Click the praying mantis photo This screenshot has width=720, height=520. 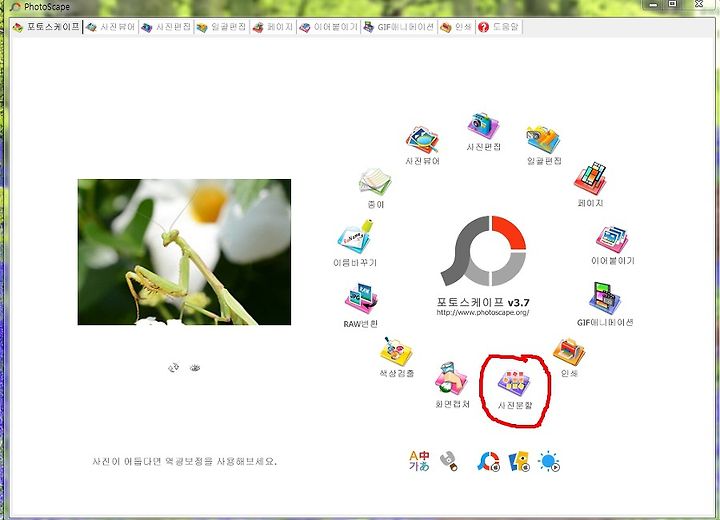click(x=184, y=252)
